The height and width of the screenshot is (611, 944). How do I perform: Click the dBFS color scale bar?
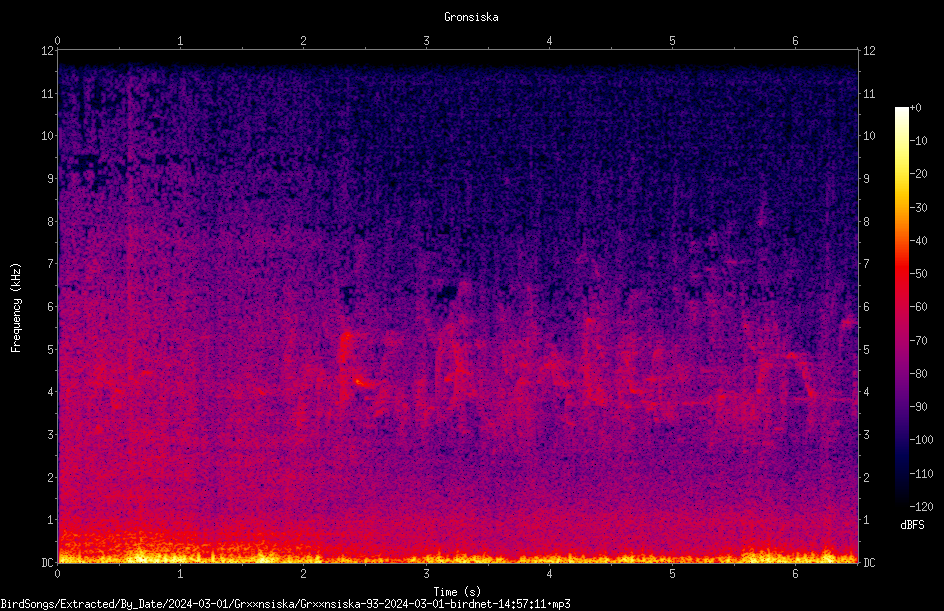click(901, 307)
